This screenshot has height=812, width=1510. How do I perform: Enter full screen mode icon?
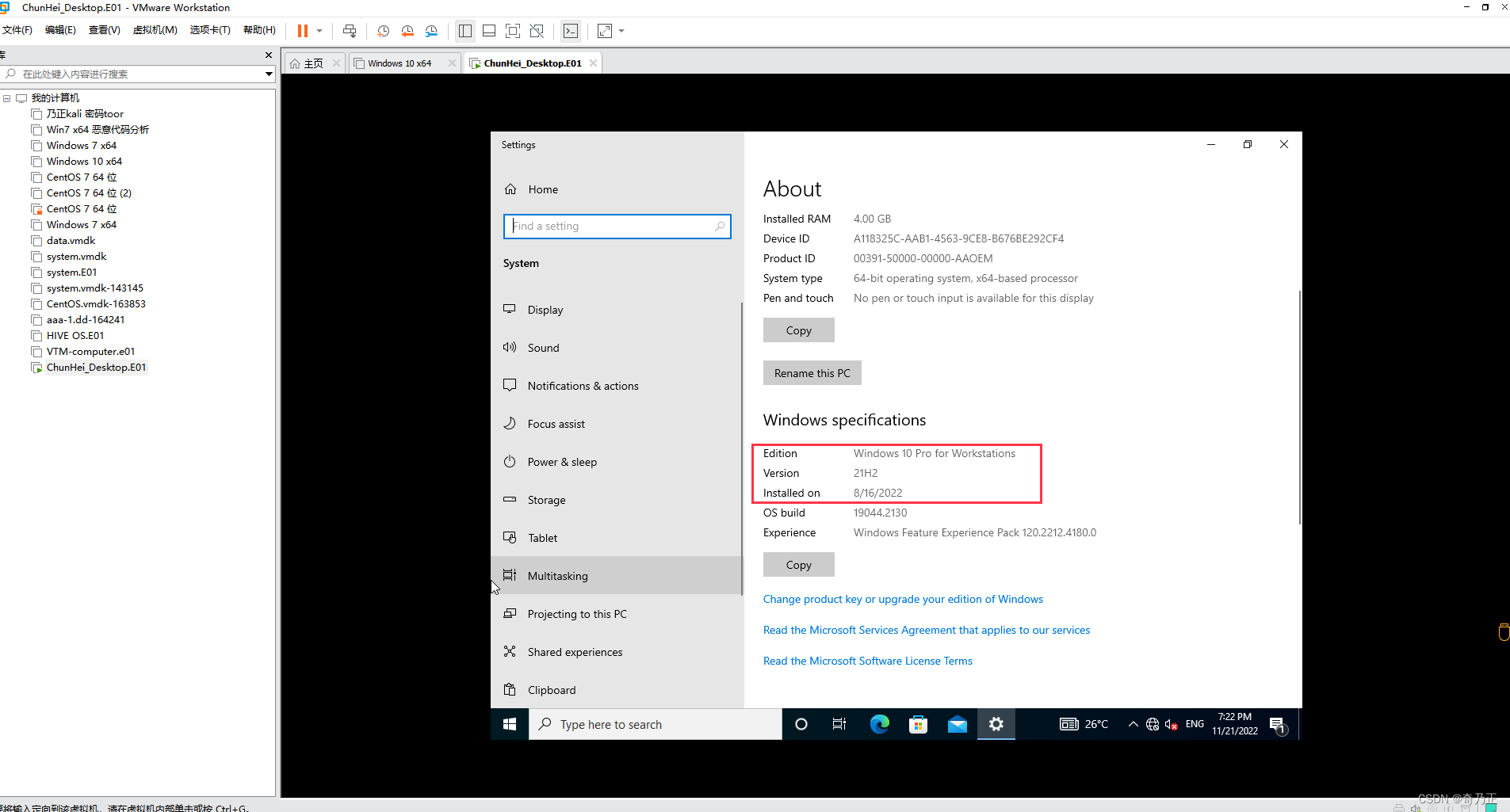coord(513,31)
